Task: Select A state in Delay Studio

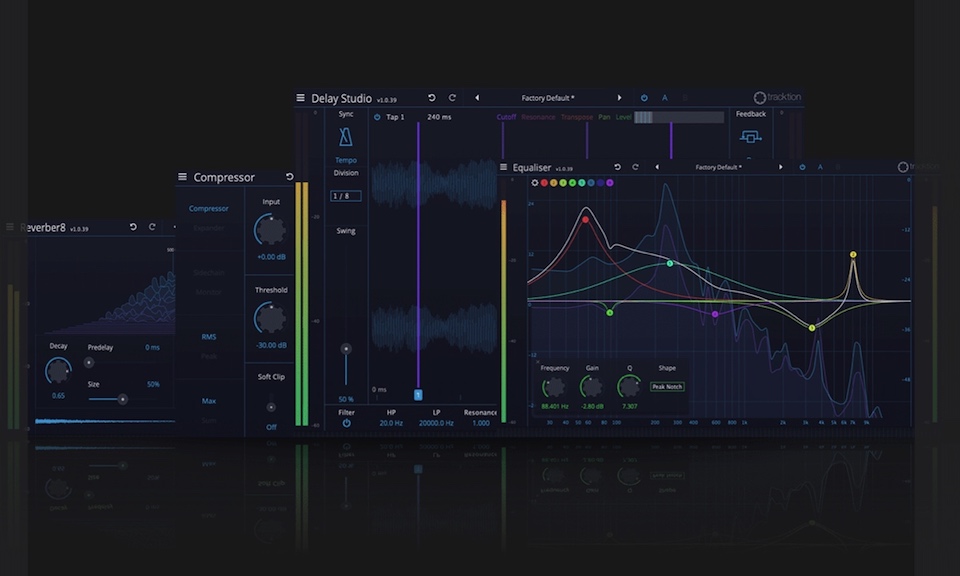Action: pyautogui.click(x=665, y=98)
